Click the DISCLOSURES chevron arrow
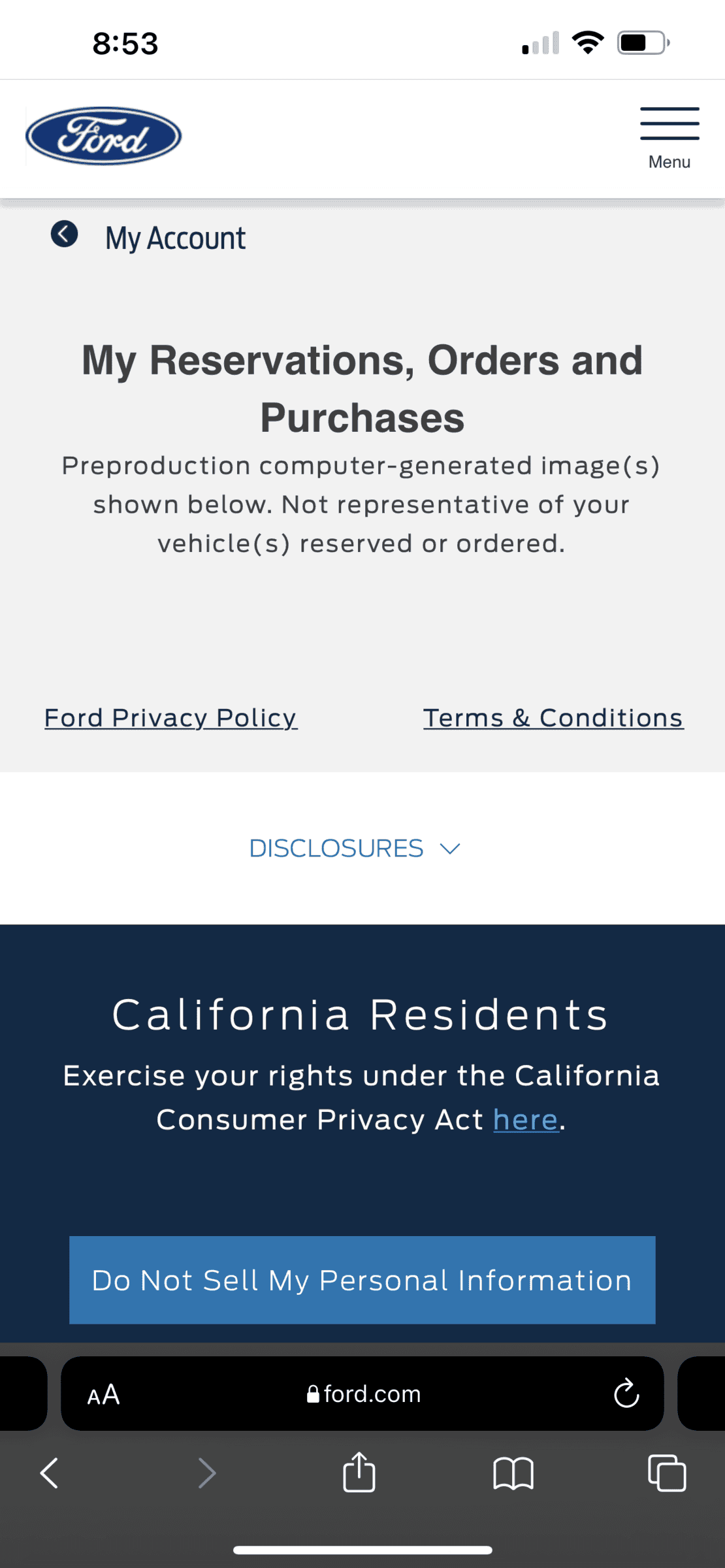This screenshot has width=725, height=1568. pyautogui.click(x=450, y=849)
